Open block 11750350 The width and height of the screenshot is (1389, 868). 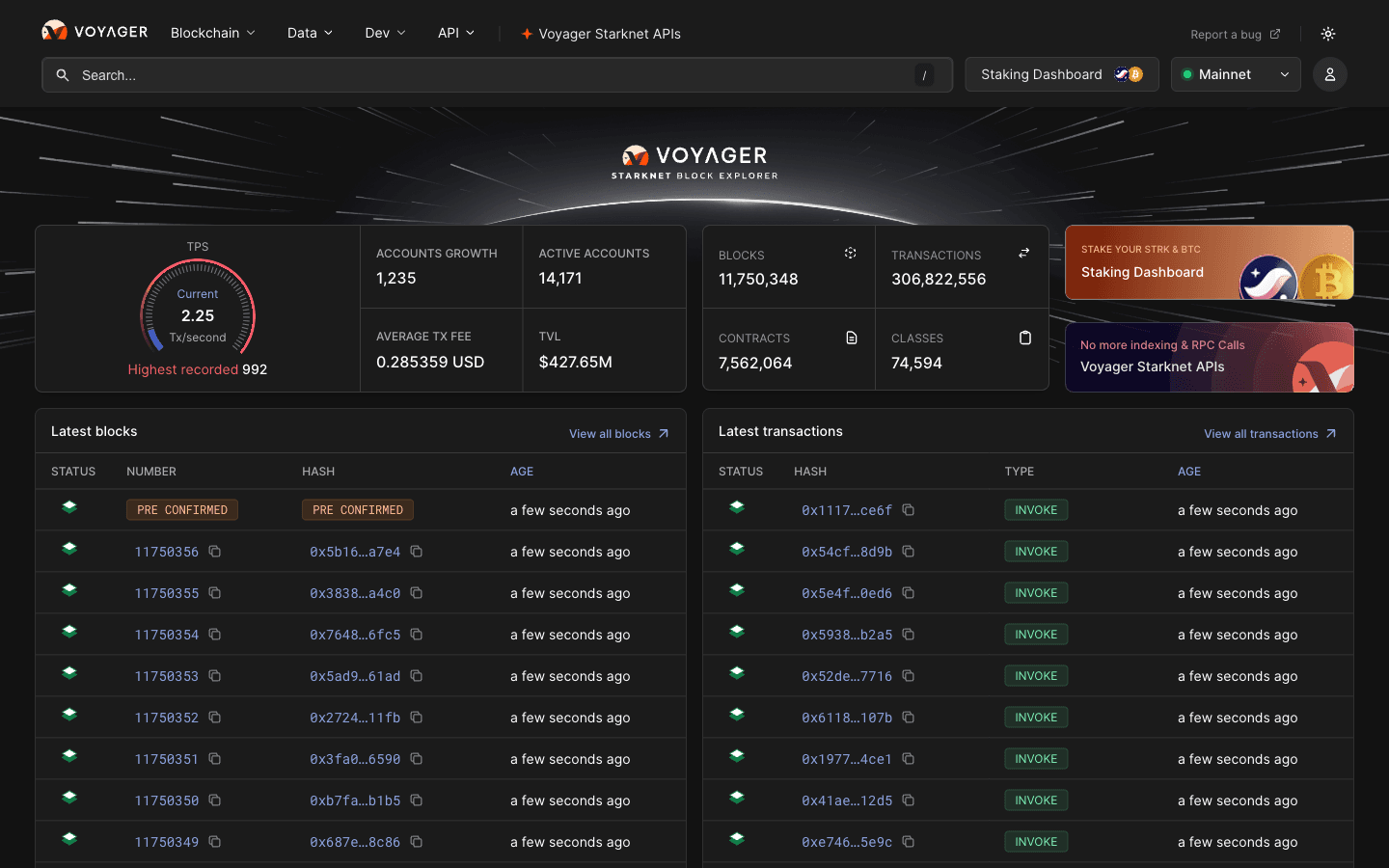pos(167,800)
